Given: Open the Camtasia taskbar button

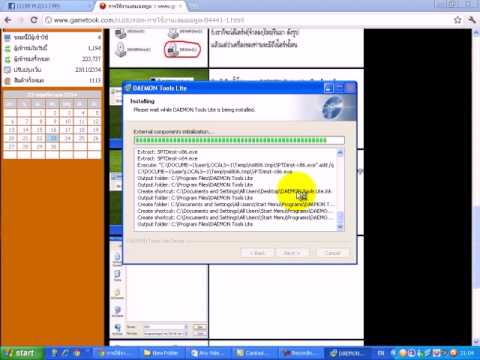Looking at the screenshot, I should [253, 353].
